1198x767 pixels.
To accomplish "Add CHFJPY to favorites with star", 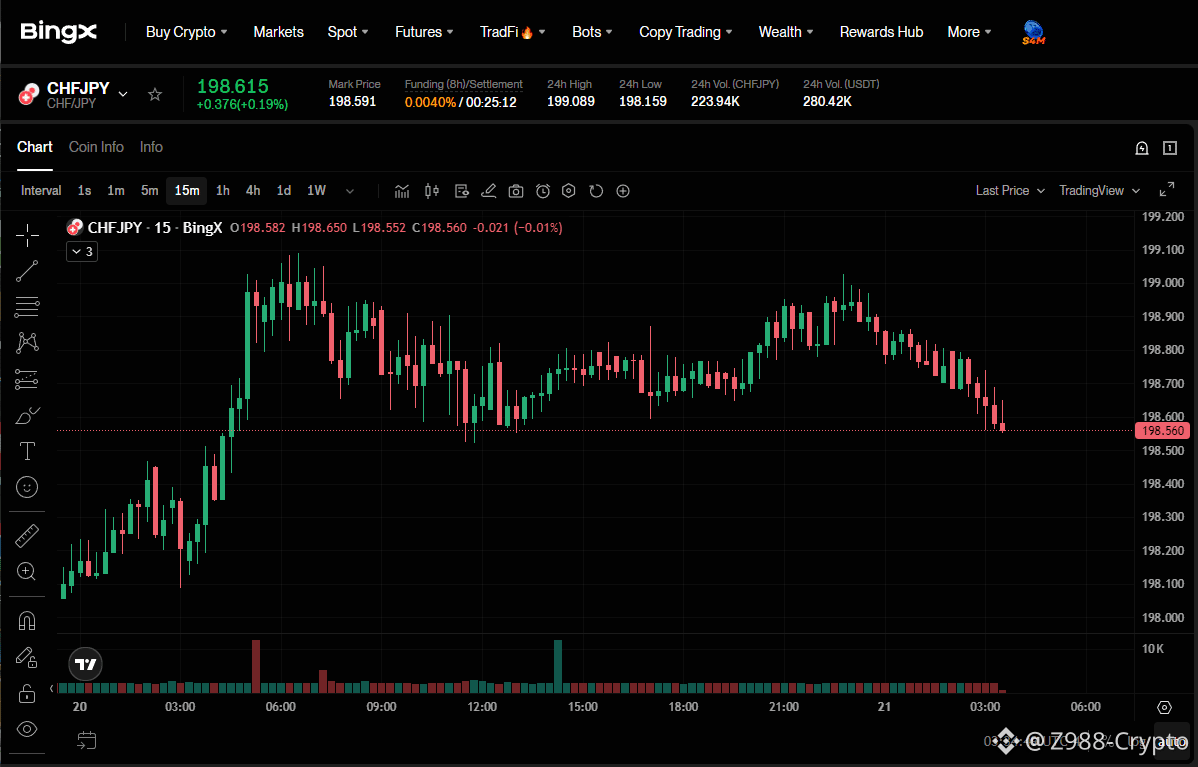I will [x=155, y=94].
